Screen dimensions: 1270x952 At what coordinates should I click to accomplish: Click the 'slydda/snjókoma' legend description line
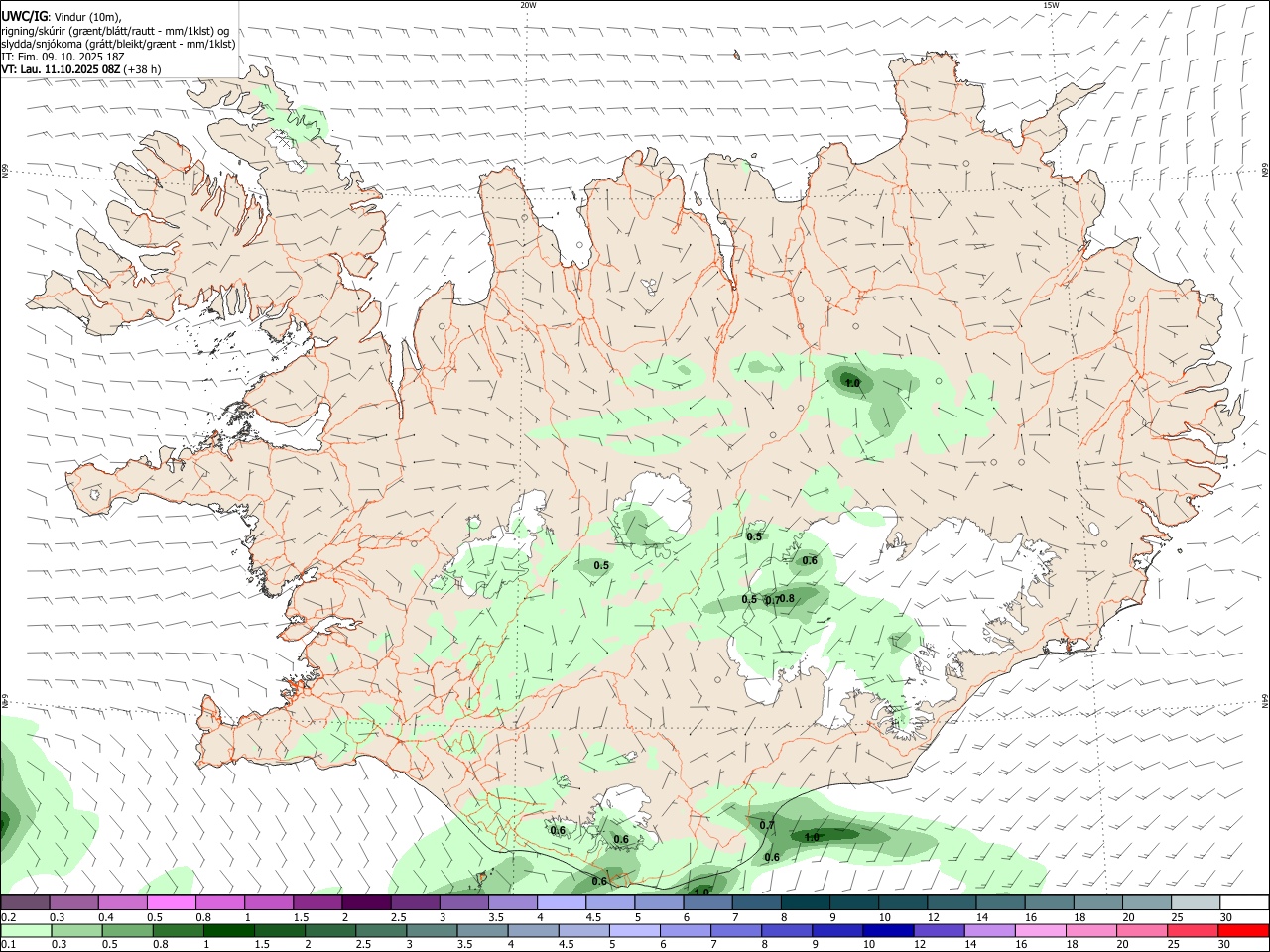118,44
